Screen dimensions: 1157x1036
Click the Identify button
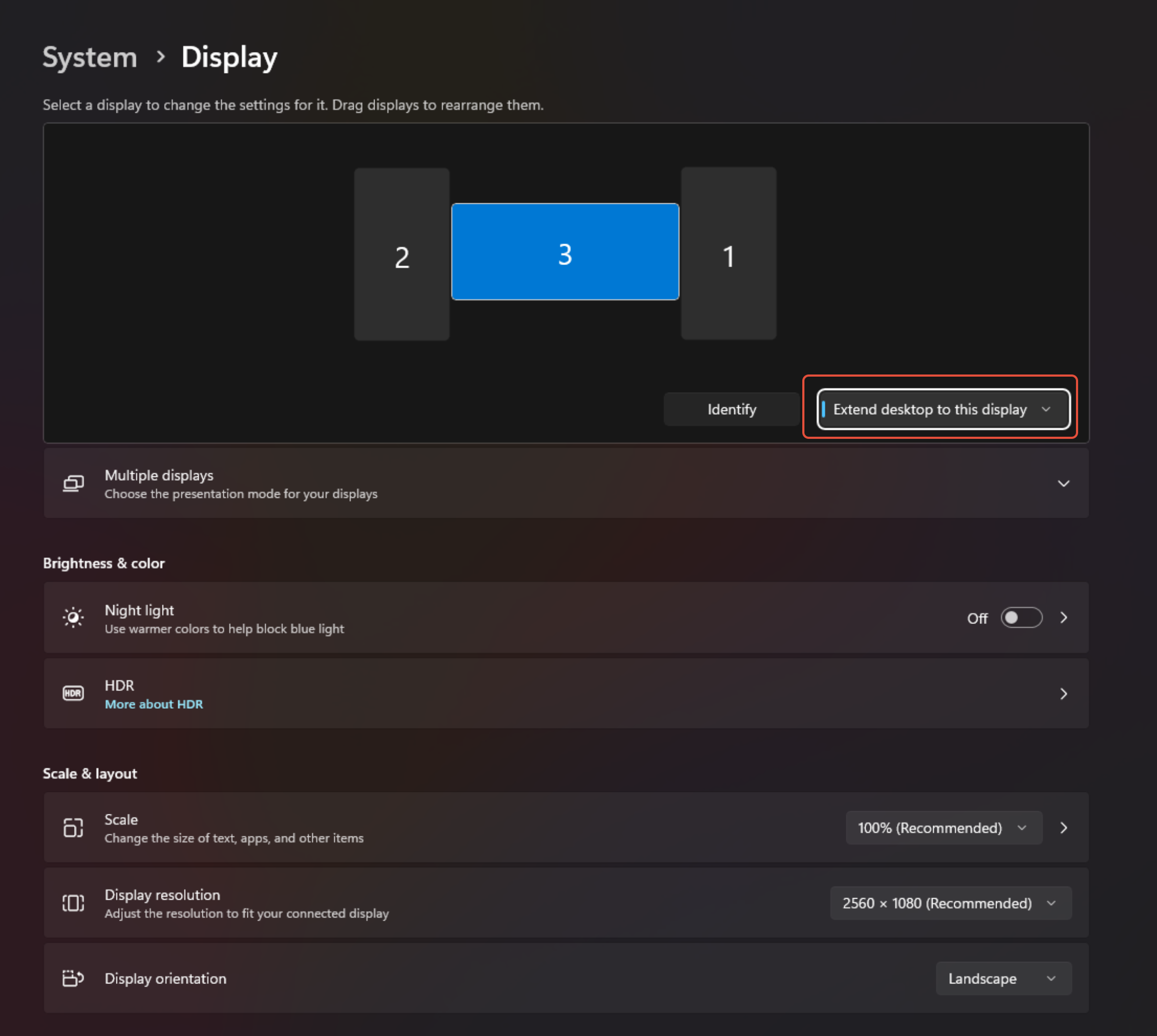731,409
